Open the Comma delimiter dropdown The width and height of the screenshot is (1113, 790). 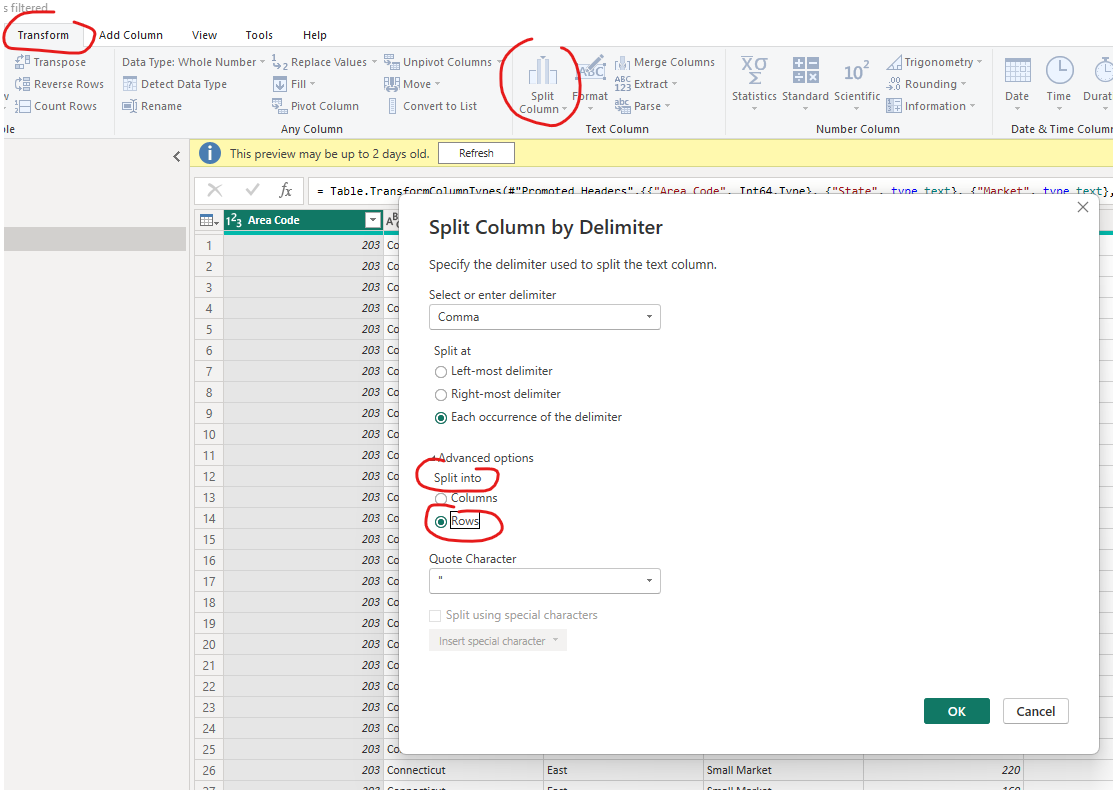(544, 317)
